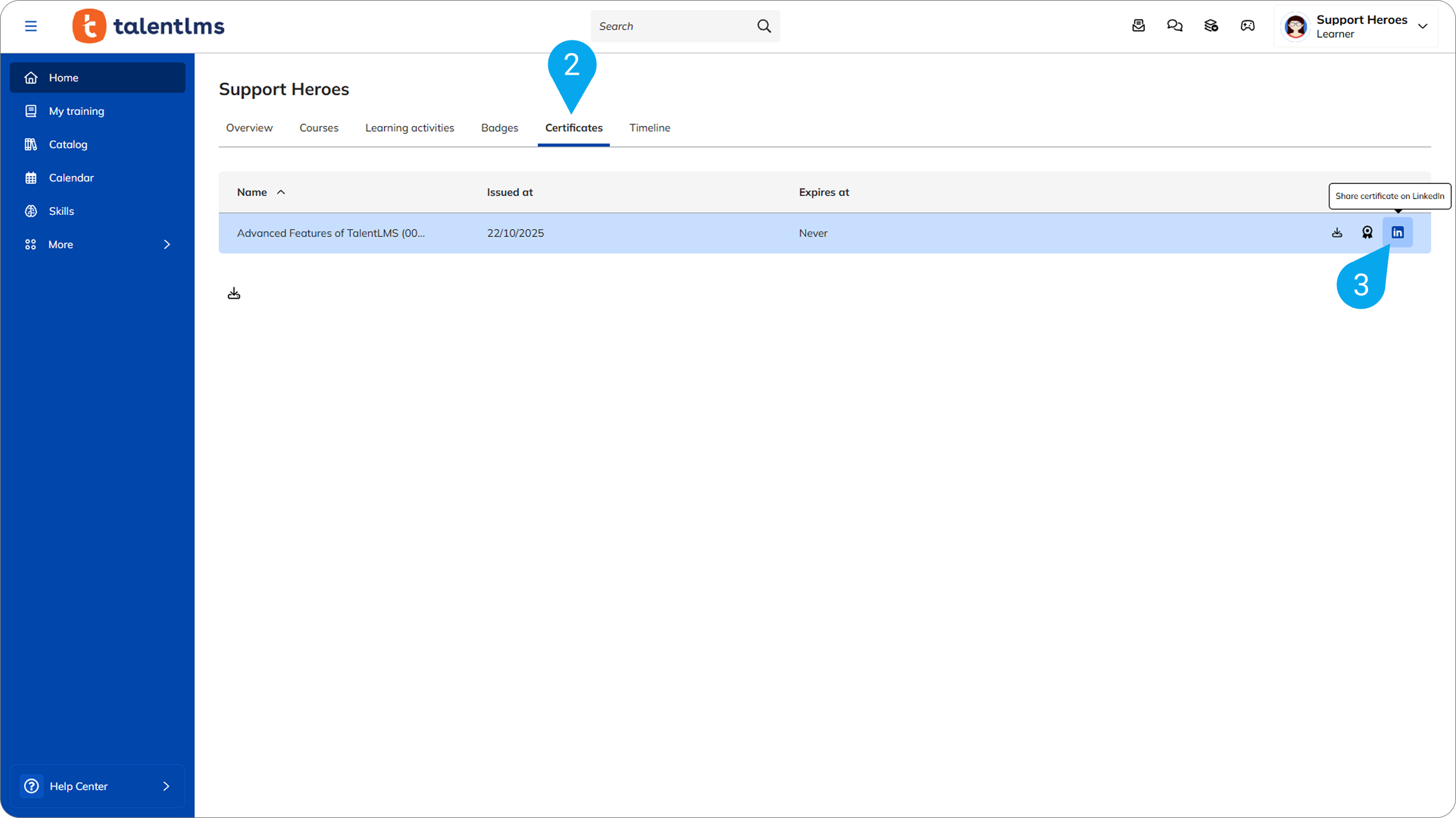Click the gamification controller icon

[1247, 26]
